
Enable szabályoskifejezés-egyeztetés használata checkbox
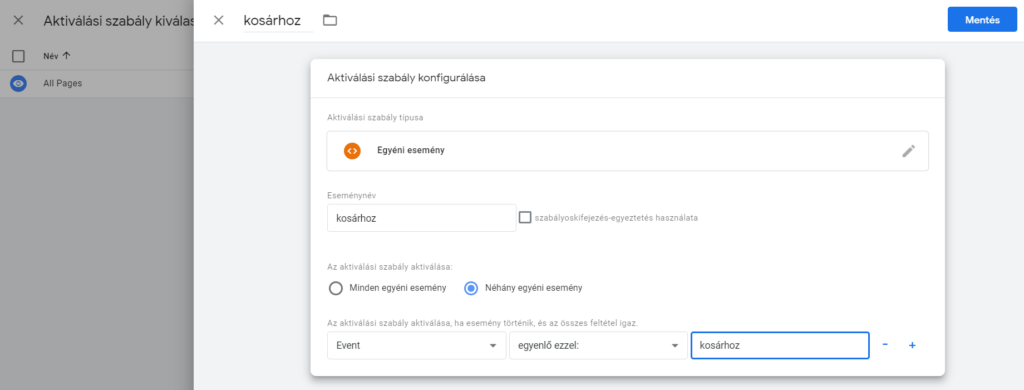(x=525, y=218)
